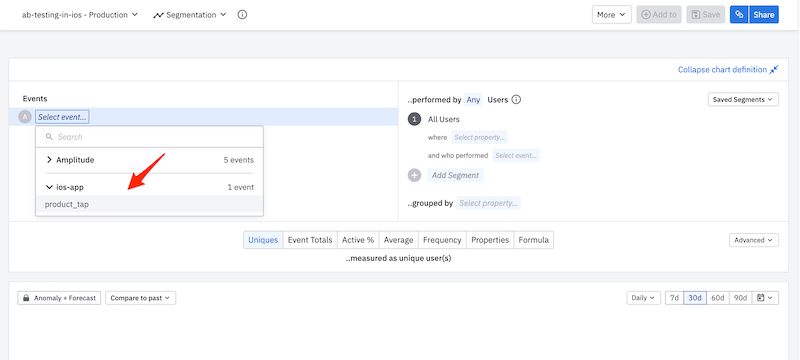Open the More menu

coord(612,15)
